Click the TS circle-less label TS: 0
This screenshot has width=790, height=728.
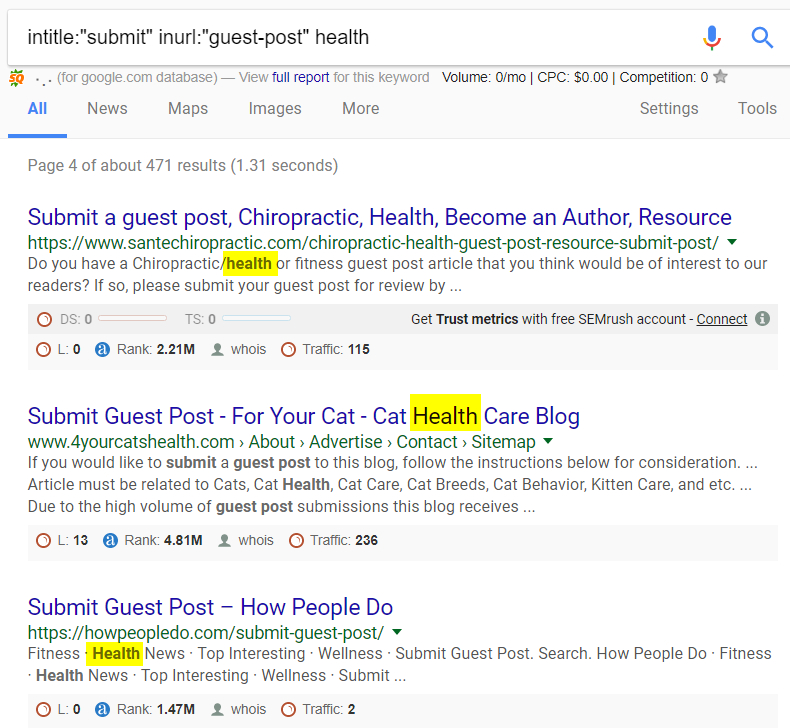coord(200,319)
